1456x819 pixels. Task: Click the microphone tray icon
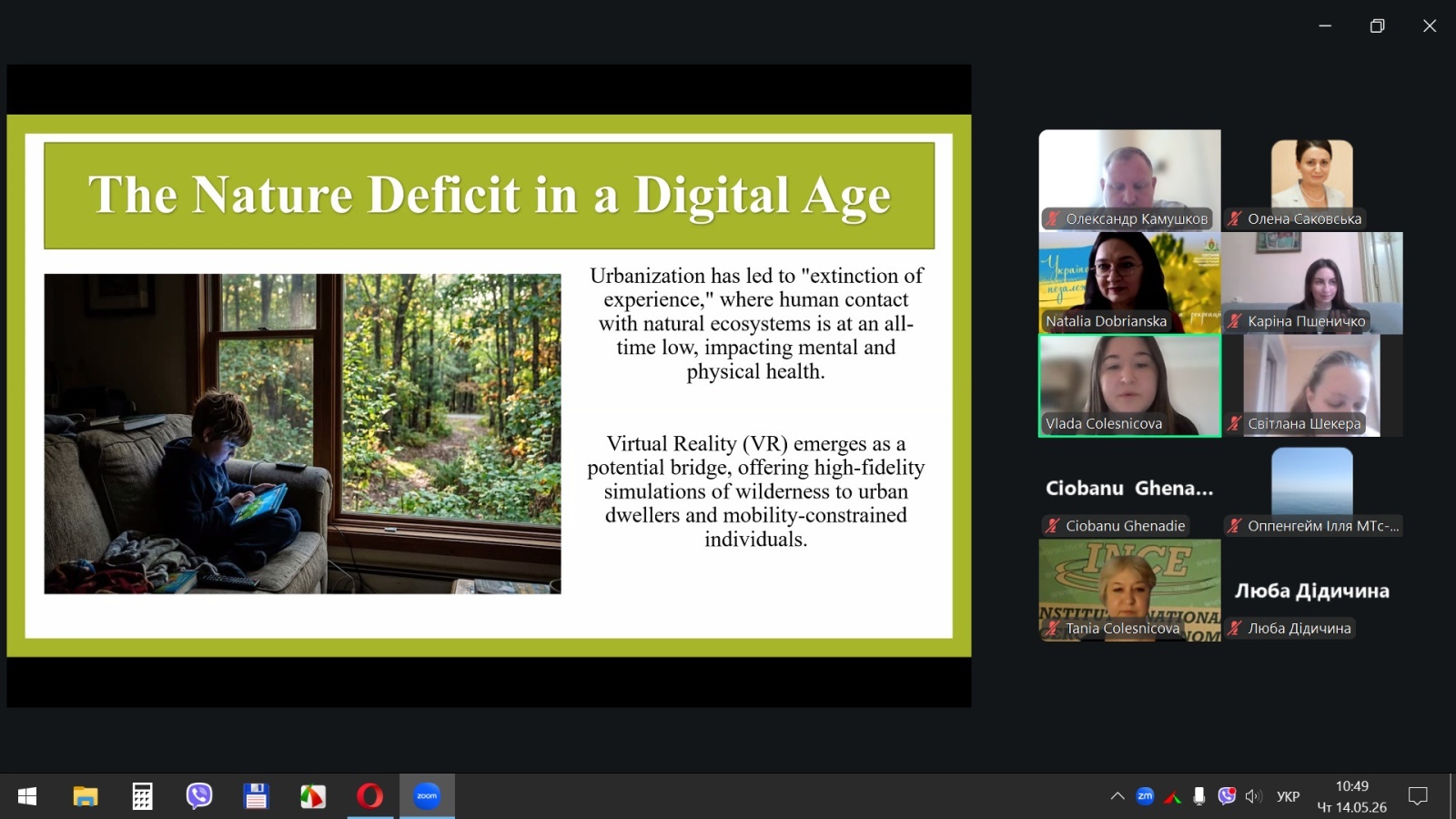(1199, 796)
